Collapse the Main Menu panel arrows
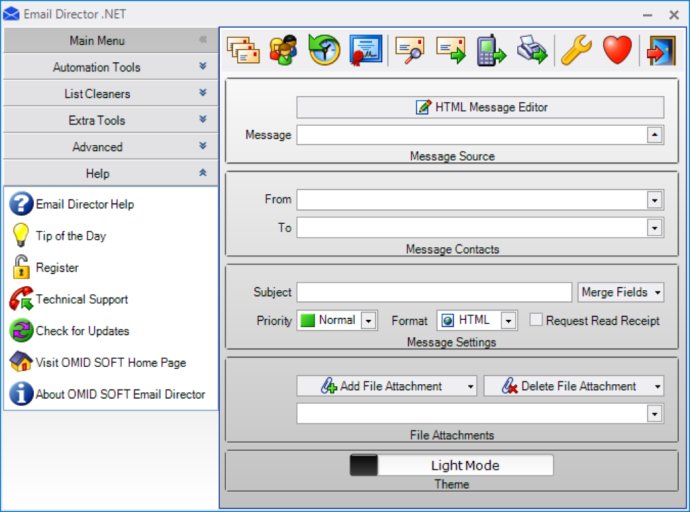The height and width of the screenshot is (512, 690). coord(203,40)
